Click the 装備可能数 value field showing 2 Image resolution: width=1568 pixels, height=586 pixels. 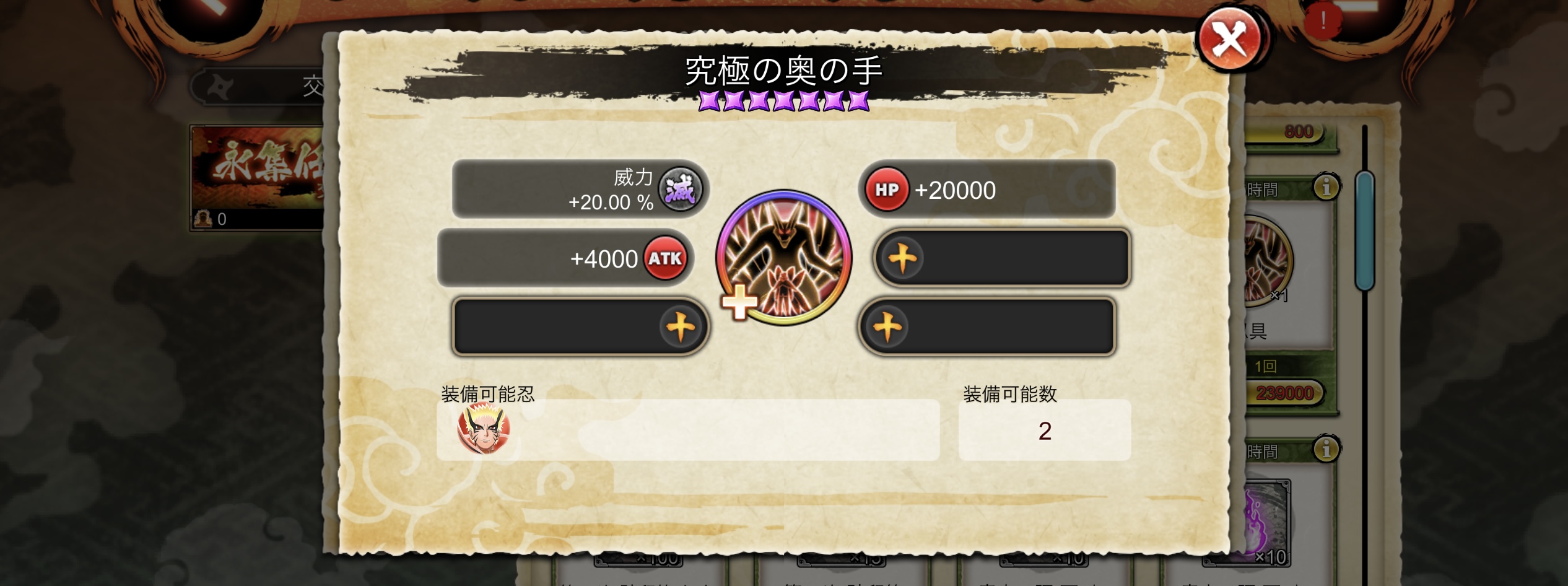pos(1045,430)
